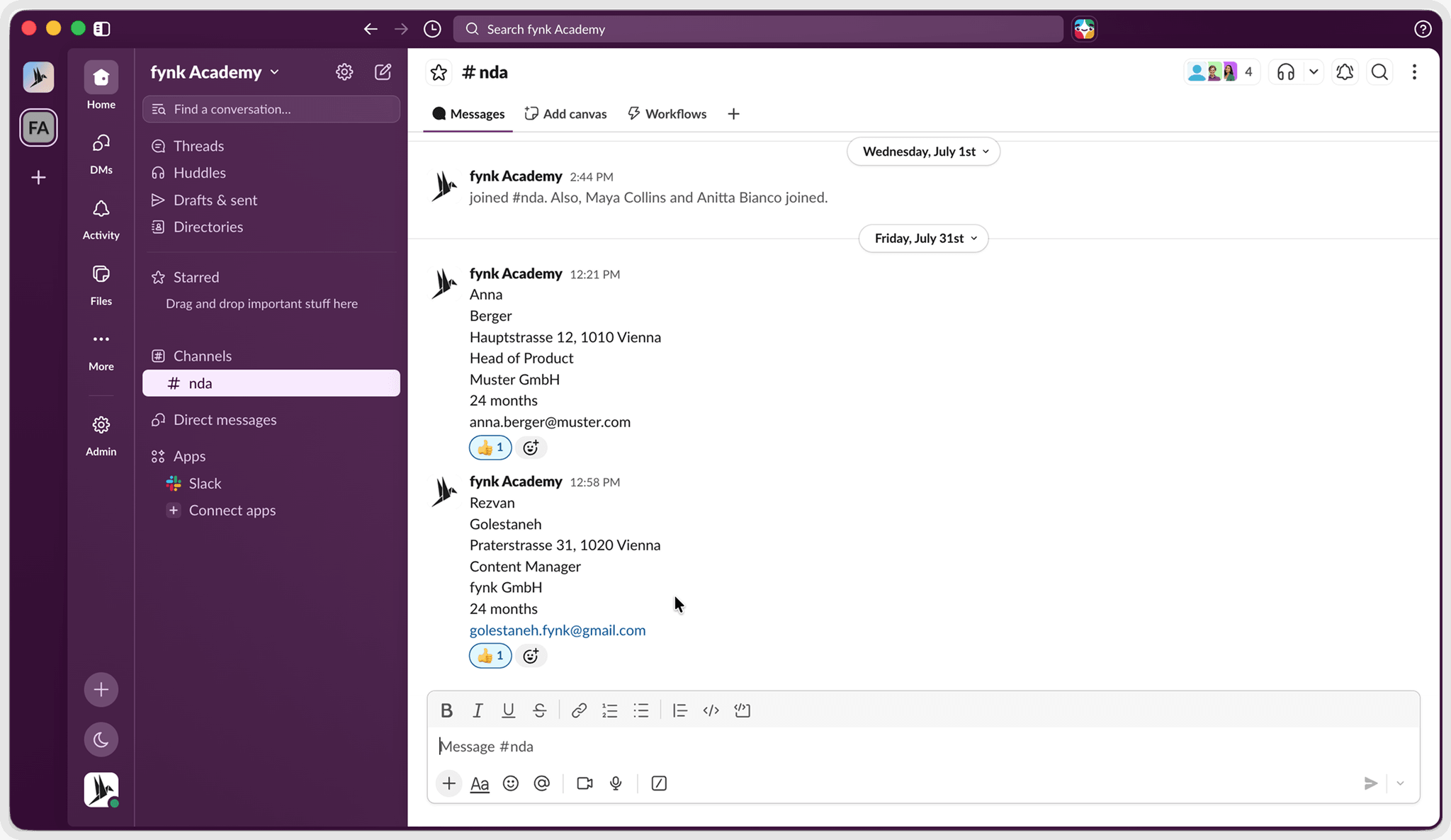Toggle italic formatting in composer
1451x840 pixels.
[478, 710]
